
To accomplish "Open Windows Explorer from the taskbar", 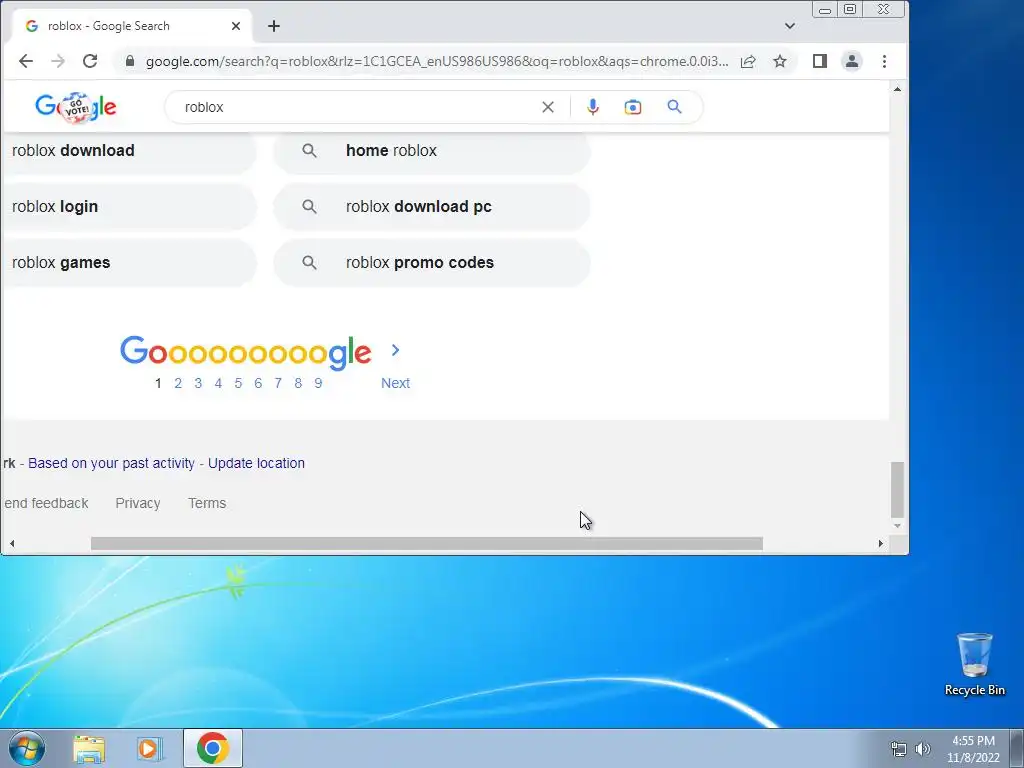I will [x=89, y=748].
